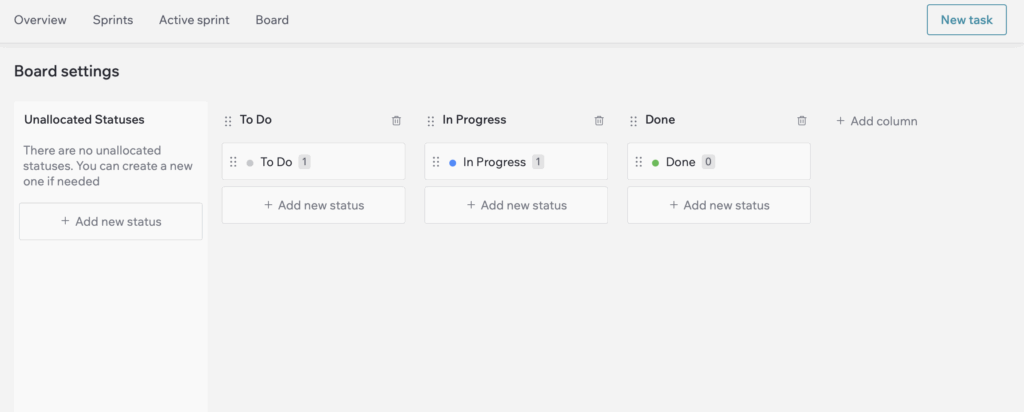Click the green Done status dot
1024x412 pixels.
(656, 163)
